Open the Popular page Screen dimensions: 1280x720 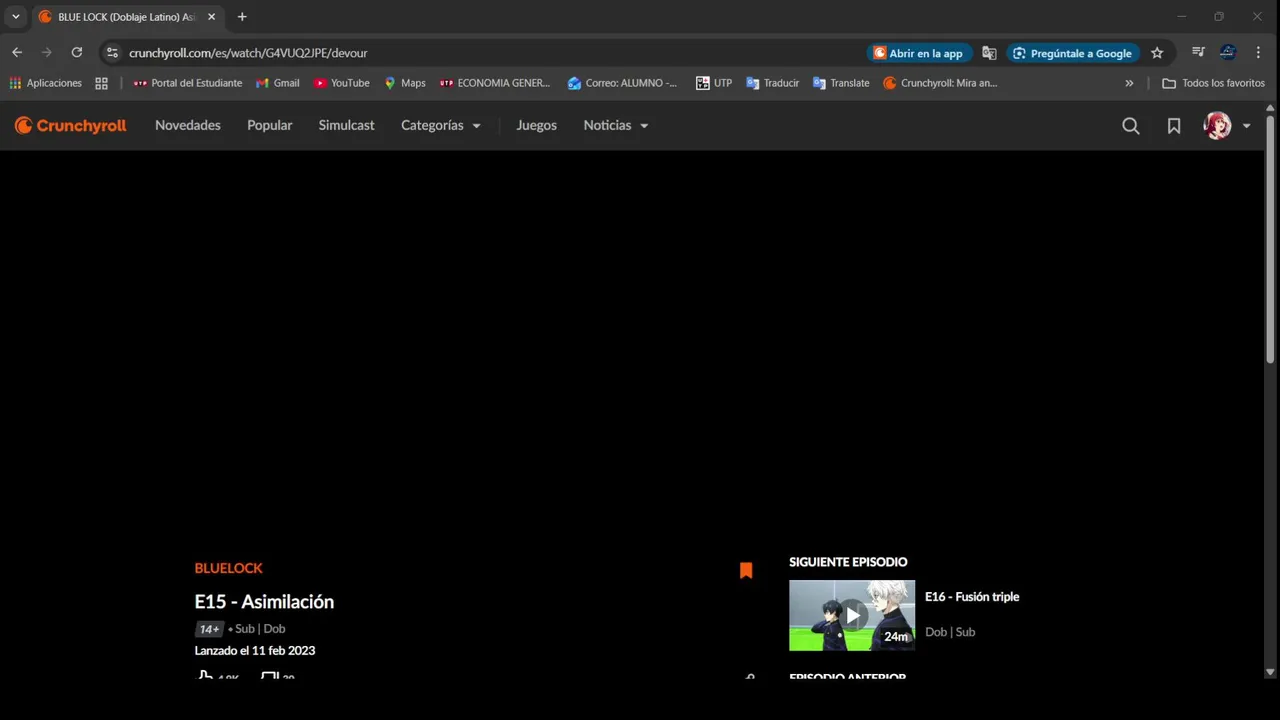[270, 125]
